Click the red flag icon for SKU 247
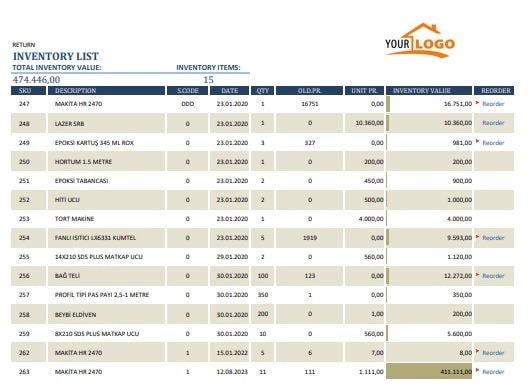 point(477,102)
